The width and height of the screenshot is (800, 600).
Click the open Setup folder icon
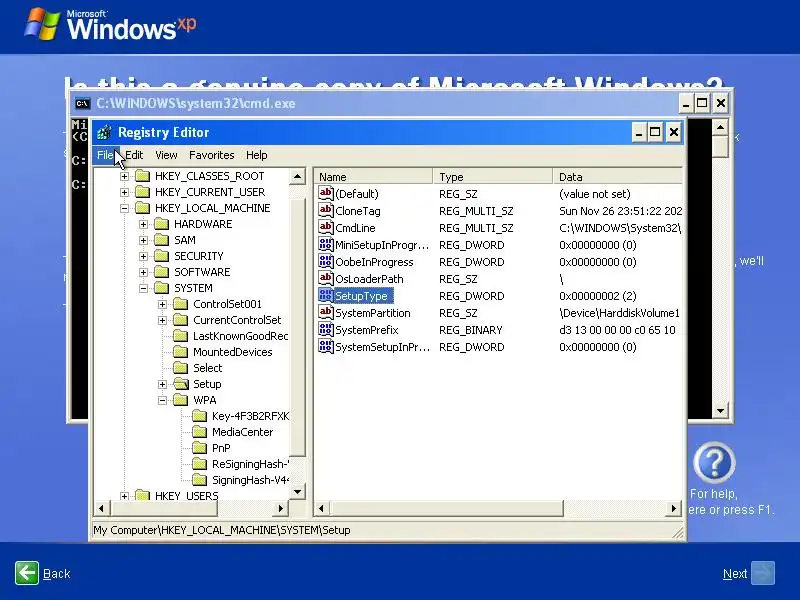click(x=181, y=384)
